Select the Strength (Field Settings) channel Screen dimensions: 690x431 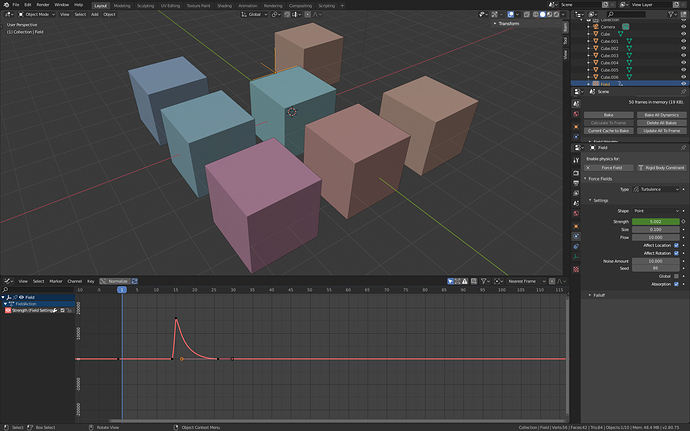coord(33,310)
